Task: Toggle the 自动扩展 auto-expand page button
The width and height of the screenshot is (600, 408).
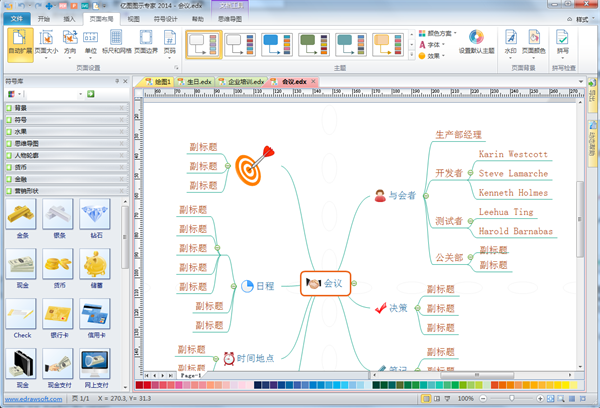Action: (20, 44)
